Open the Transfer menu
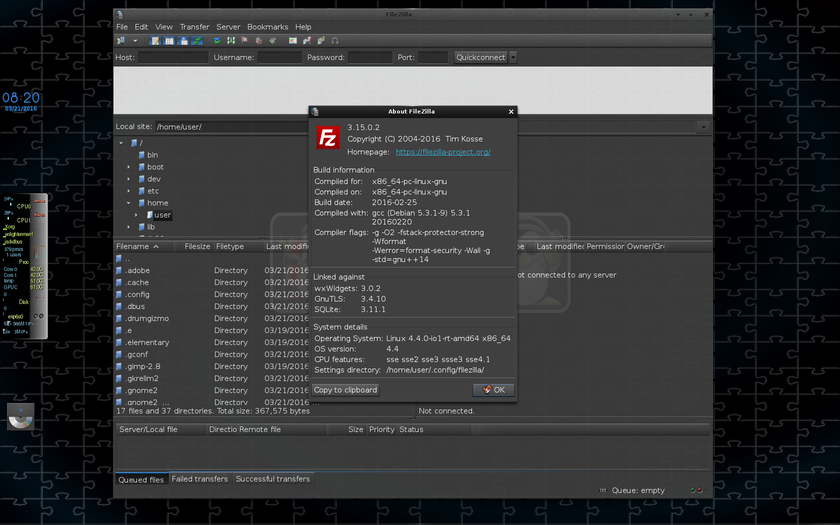This screenshot has height=525, width=840. [x=194, y=27]
